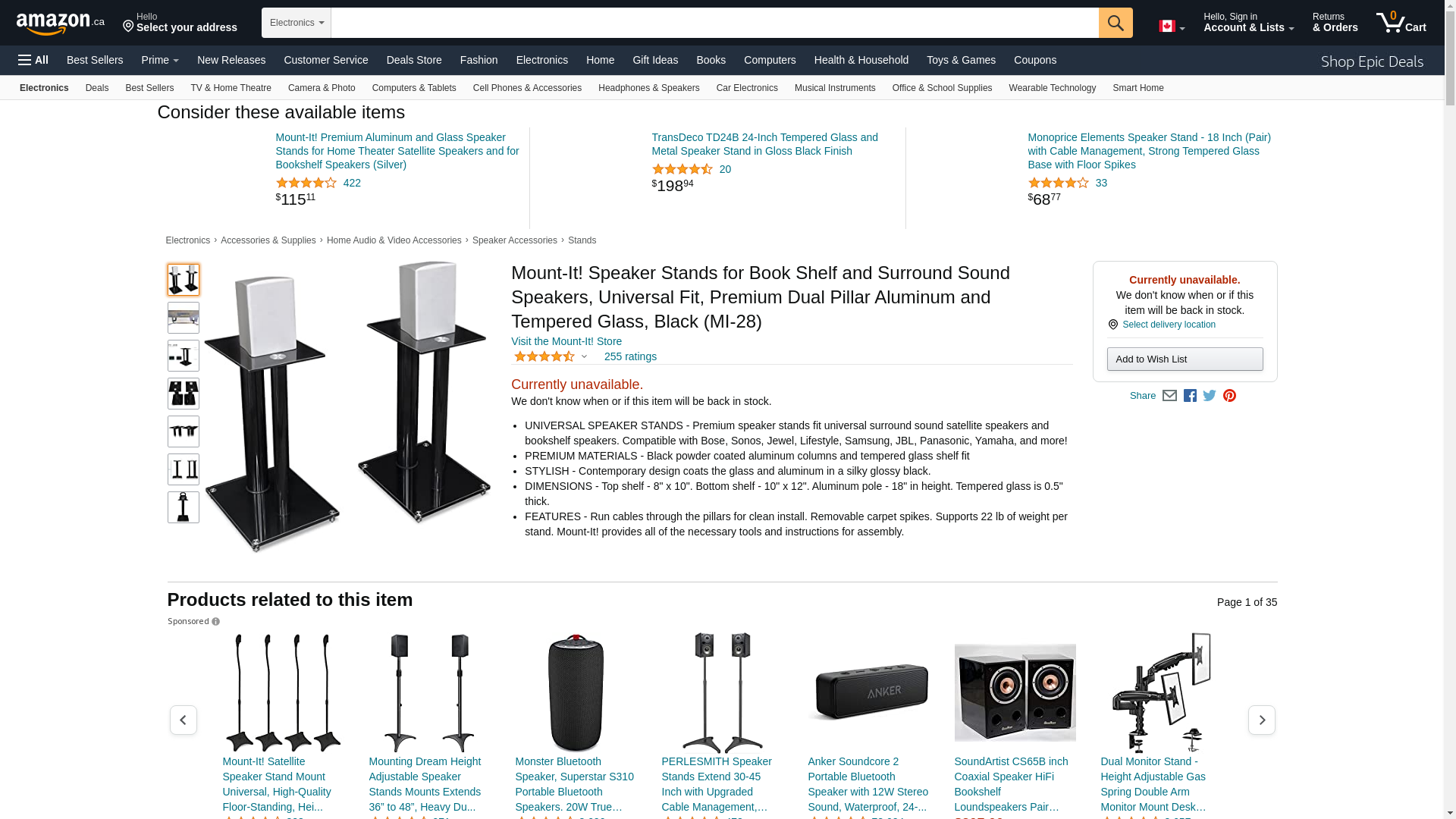This screenshot has height=819, width=1456.
Task: Expand the star rating breakdown arrow
Action: pyautogui.click(x=584, y=356)
